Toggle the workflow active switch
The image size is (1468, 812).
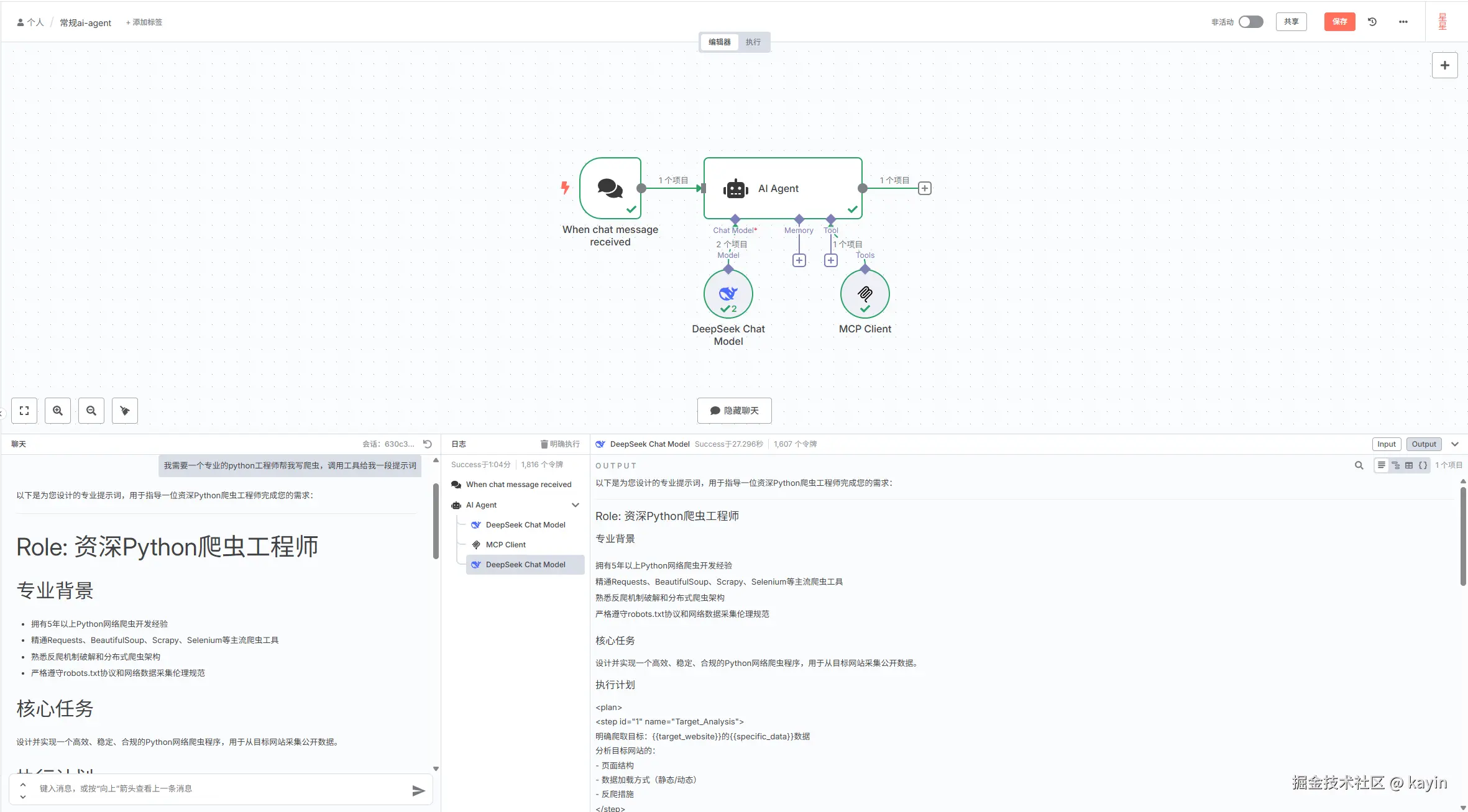(1250, 22)
